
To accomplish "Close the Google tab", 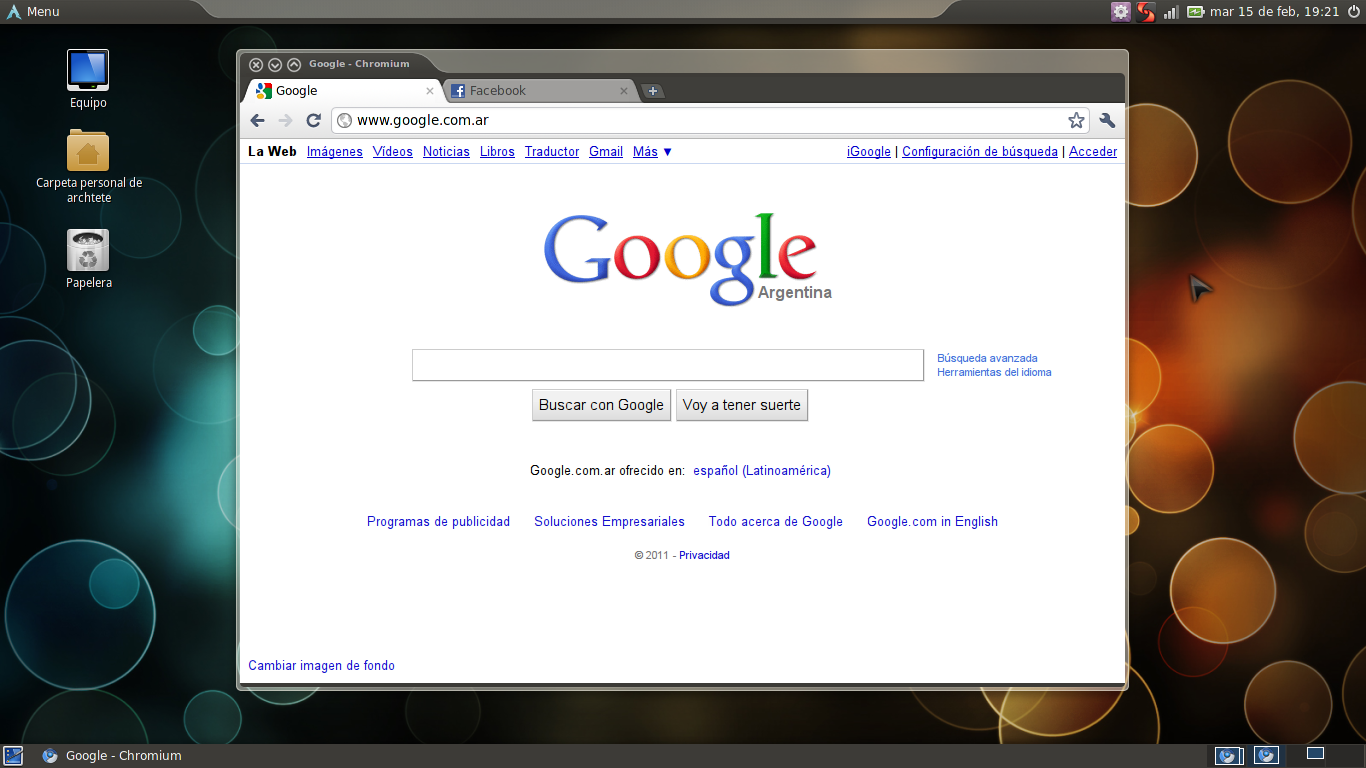I will tap(430, 91).
